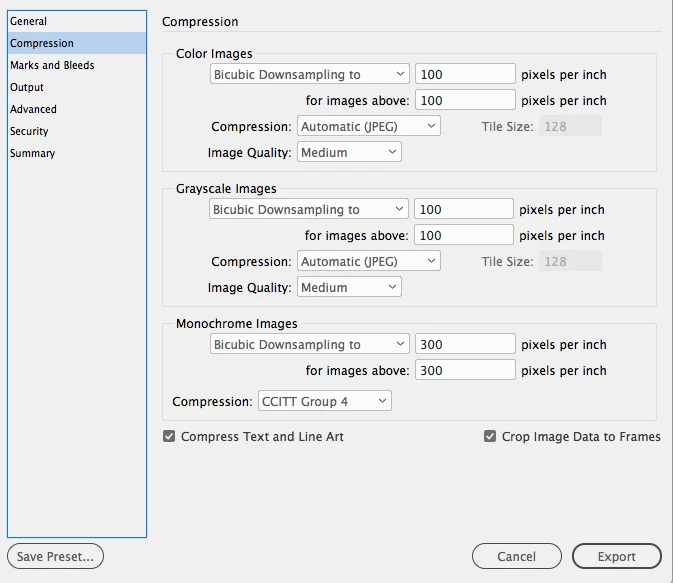Open Color Images Compression dropdown

point(369,126)
